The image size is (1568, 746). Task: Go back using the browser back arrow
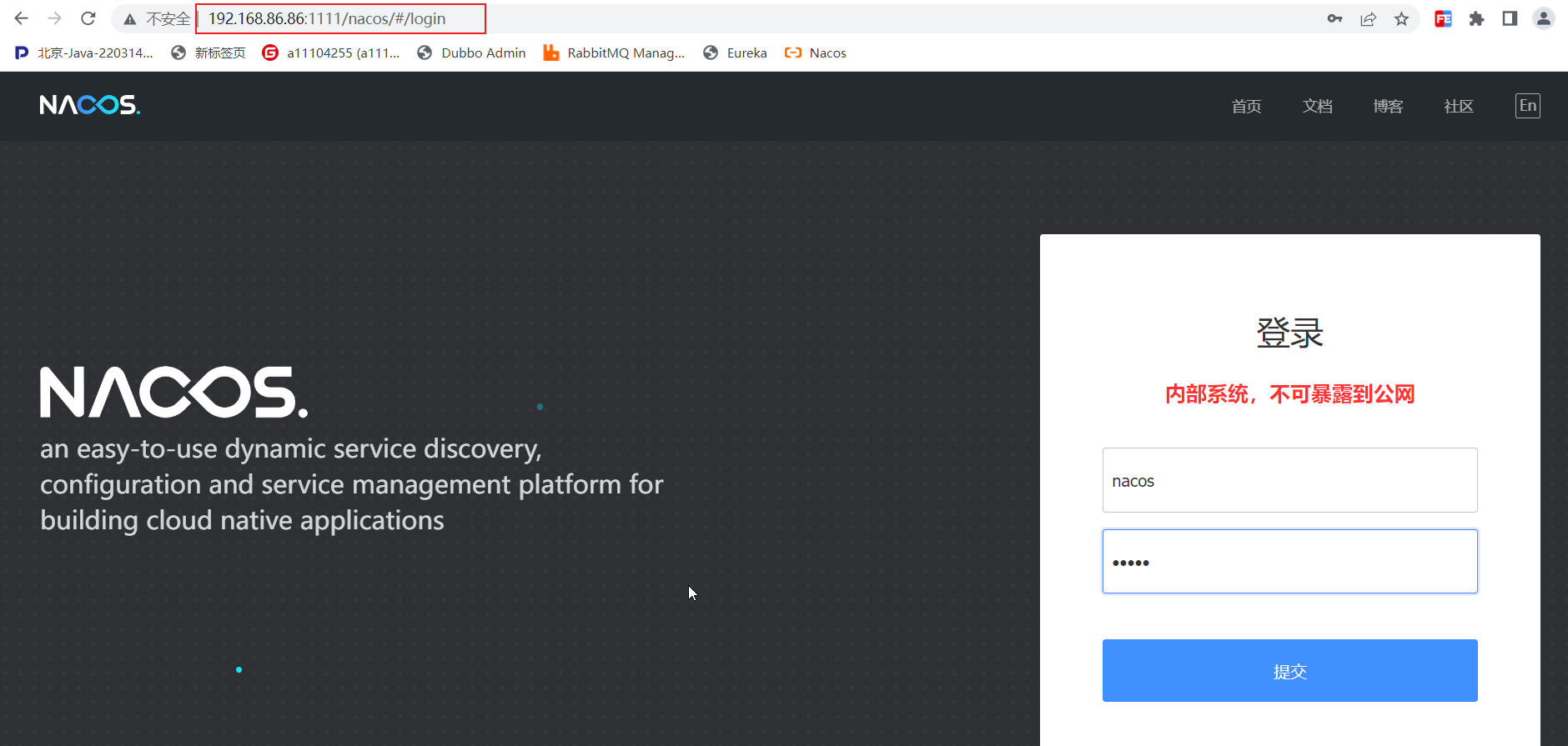(x=22, y=18)
